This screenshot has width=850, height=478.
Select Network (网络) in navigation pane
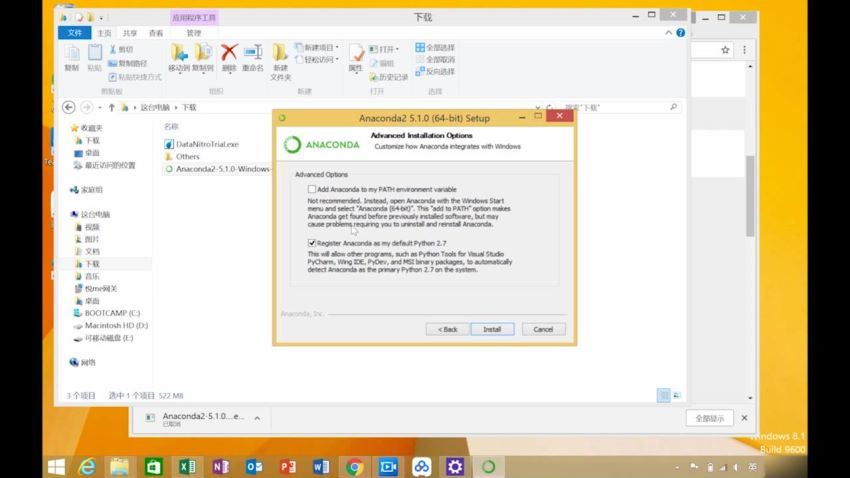click(83, 363)
